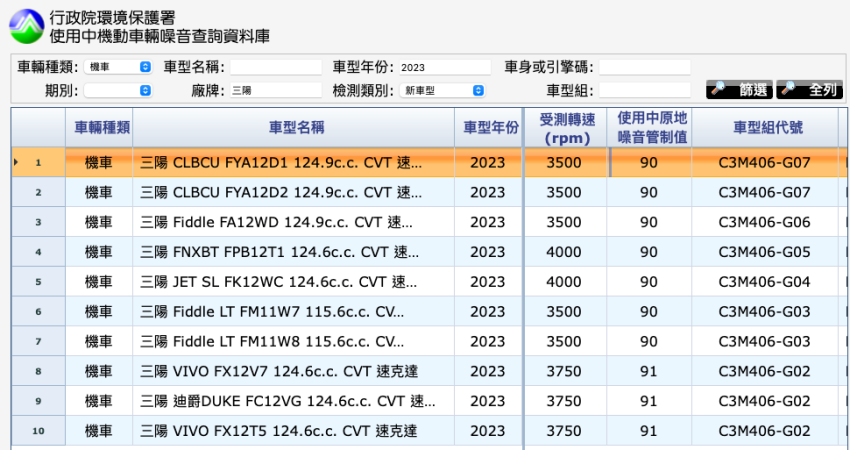Click 機車 type cell in row 10

coord(99,430)
